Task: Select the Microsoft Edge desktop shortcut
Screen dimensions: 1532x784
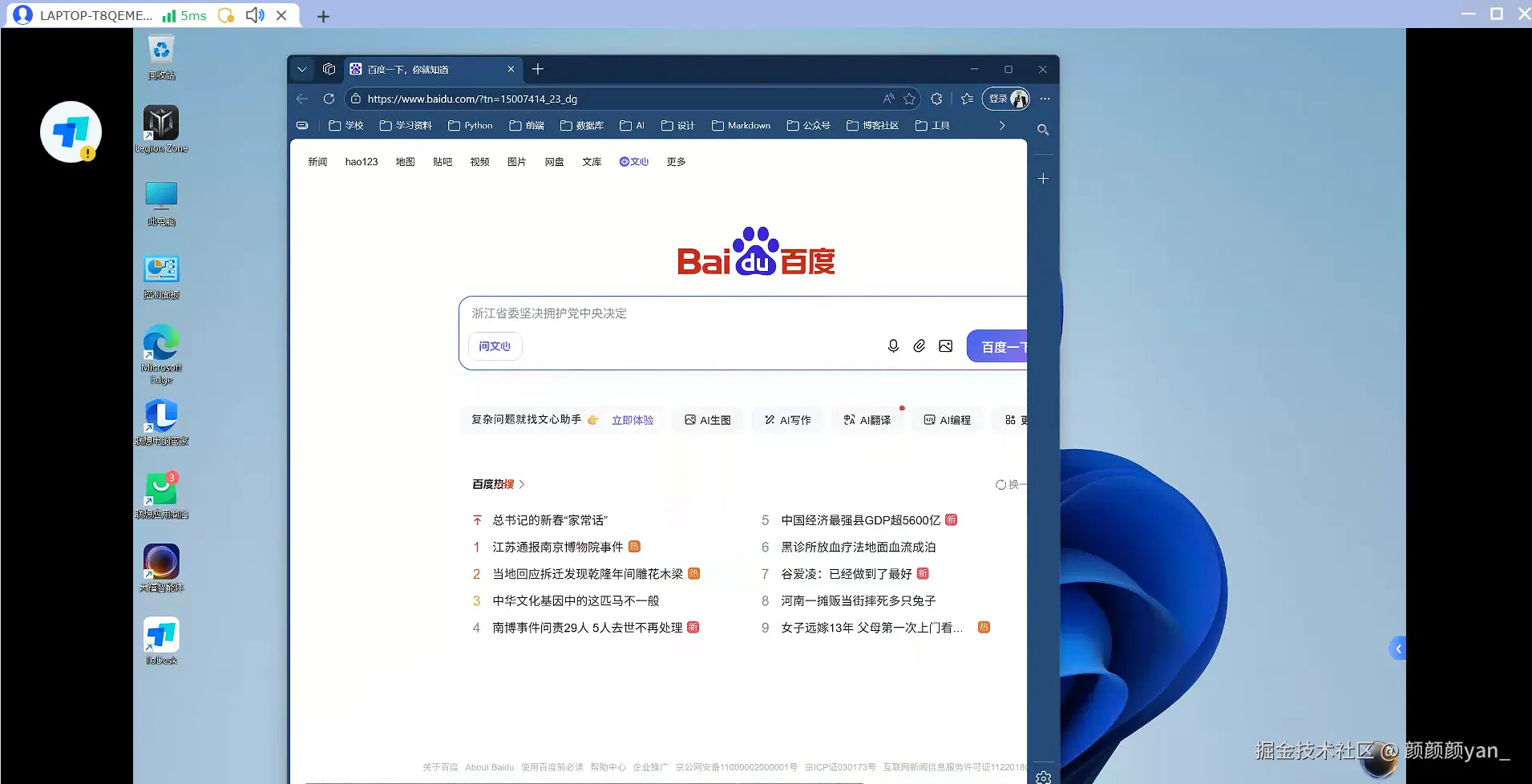Action: [x=161, y=354]
